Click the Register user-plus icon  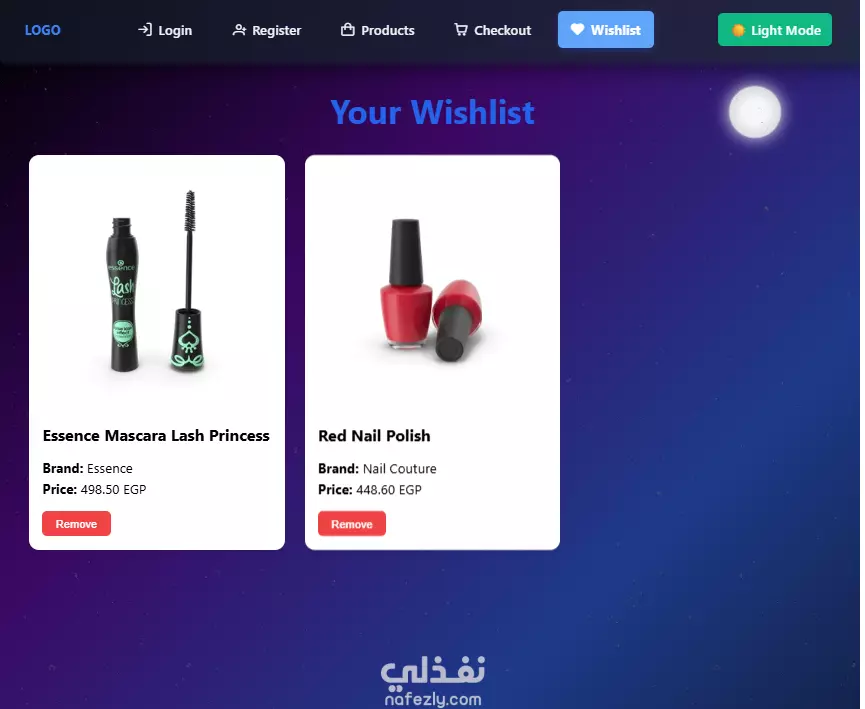[239, 30]
